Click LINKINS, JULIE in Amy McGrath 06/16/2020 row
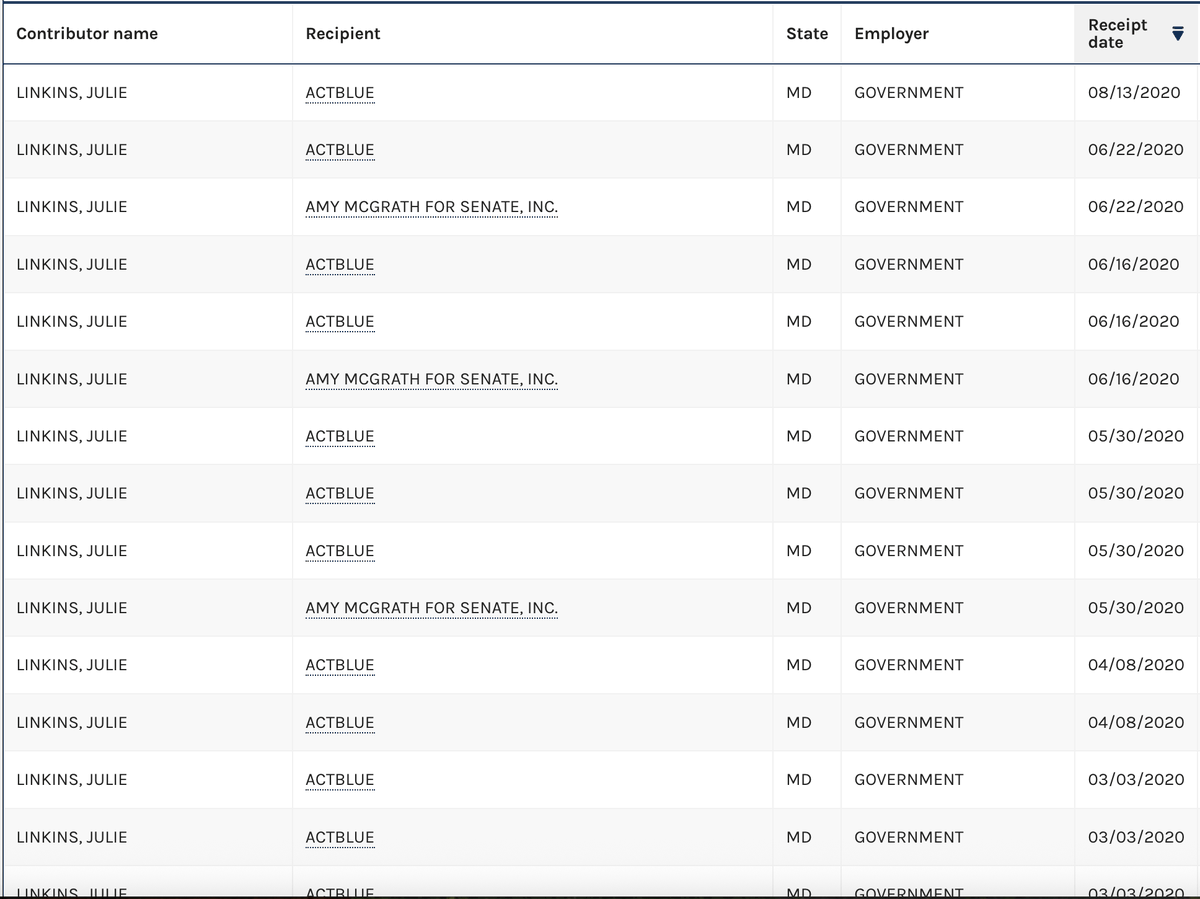The height and width of the screenshot is (899, 1200). pos(72,379)
